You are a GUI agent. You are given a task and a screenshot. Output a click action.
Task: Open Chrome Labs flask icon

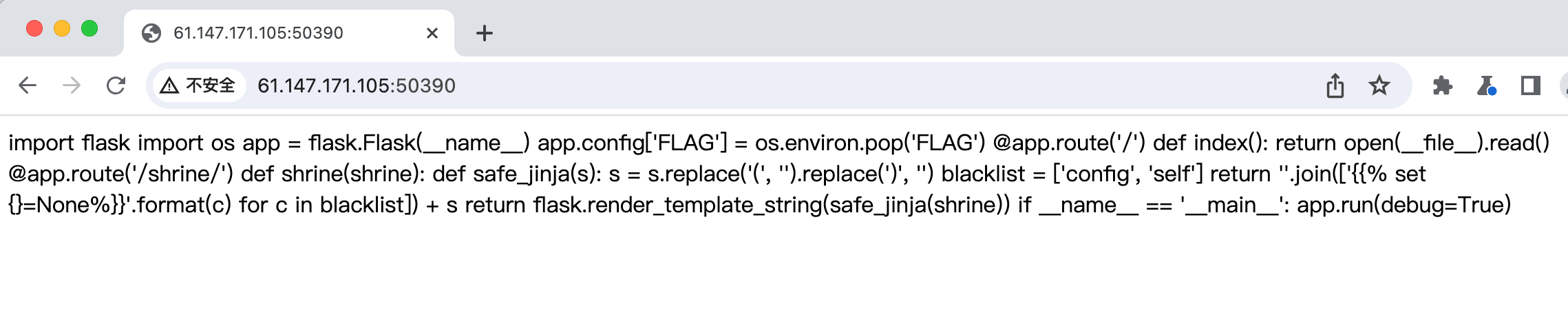pyautogui.click(x=1486, y=85)
